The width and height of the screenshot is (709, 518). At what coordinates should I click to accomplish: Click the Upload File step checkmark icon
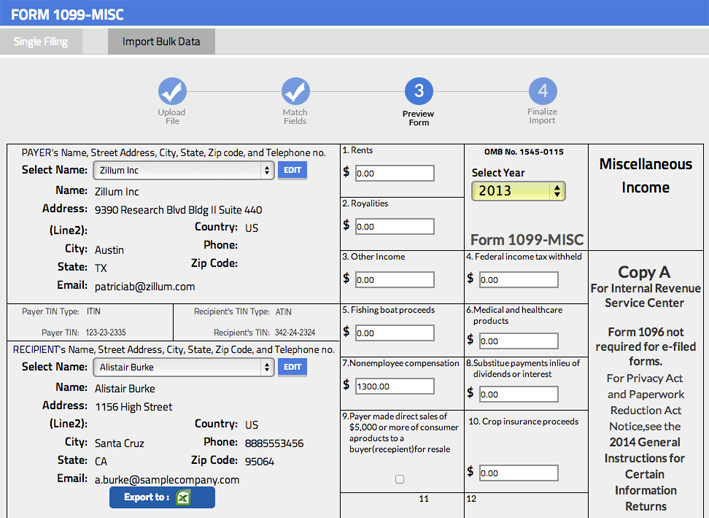(172, 92)
